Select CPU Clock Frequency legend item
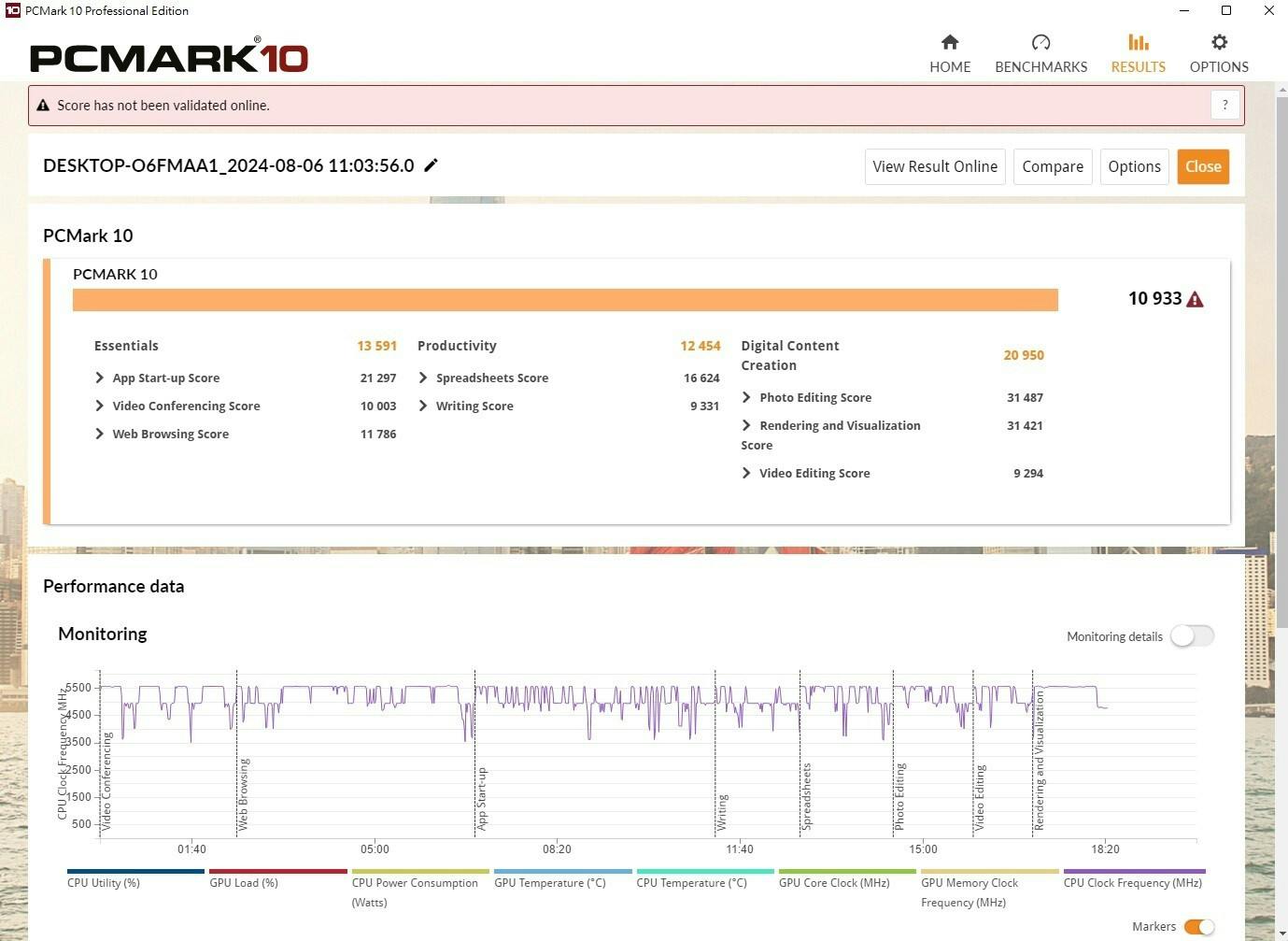Image resolution: width=1288 pixels, height=941 pixels. pyautogui.click(x=1134, y=878)
